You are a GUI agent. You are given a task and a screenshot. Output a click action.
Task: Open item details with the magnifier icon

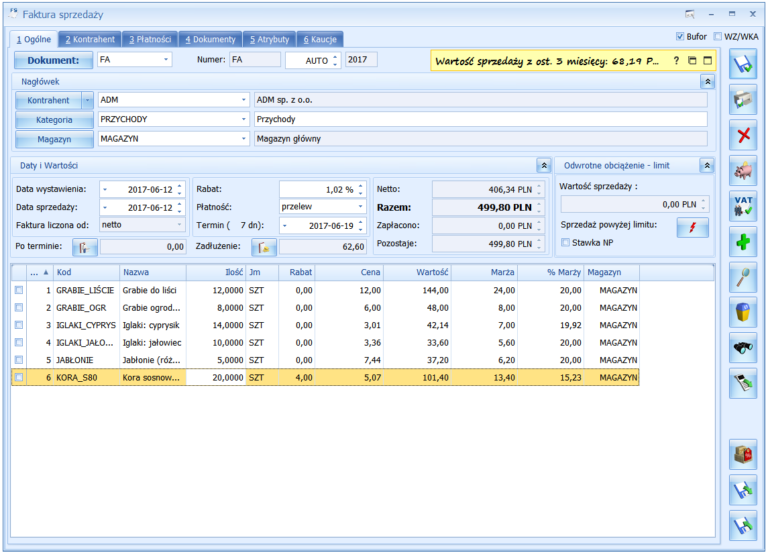click(743, 277)
